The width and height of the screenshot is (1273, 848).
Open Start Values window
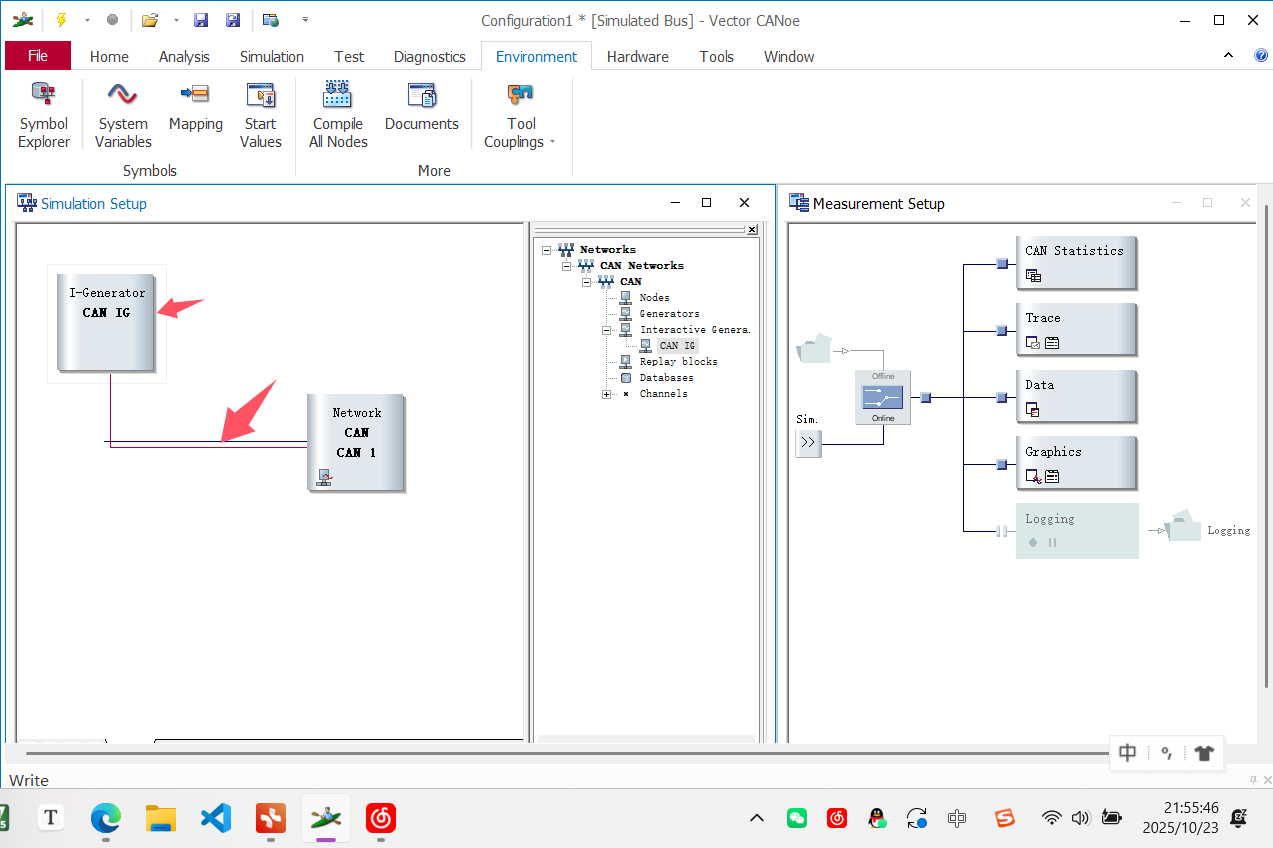260,116
